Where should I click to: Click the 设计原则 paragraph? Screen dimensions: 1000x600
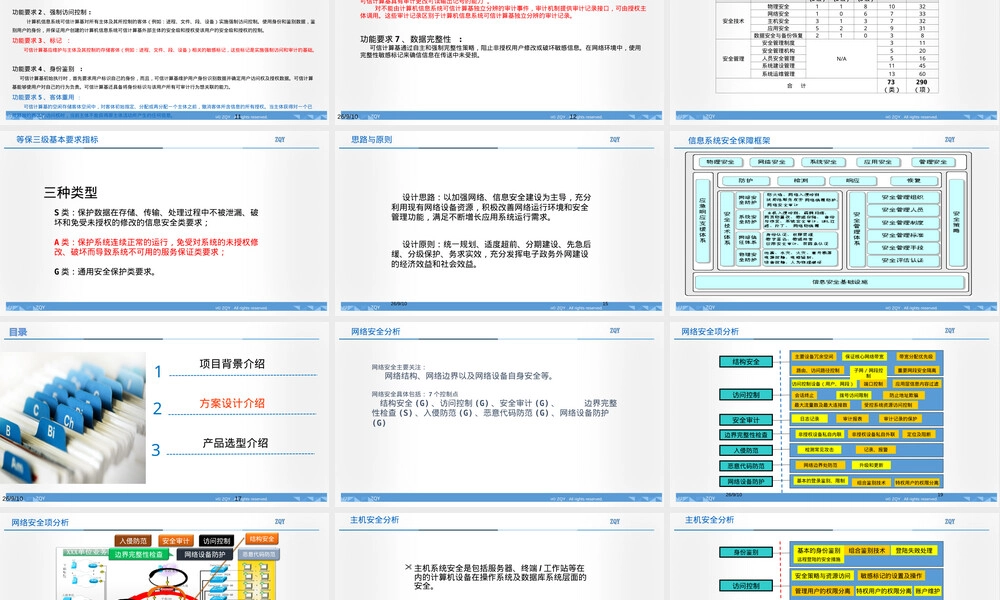click(x=491, y=254)
